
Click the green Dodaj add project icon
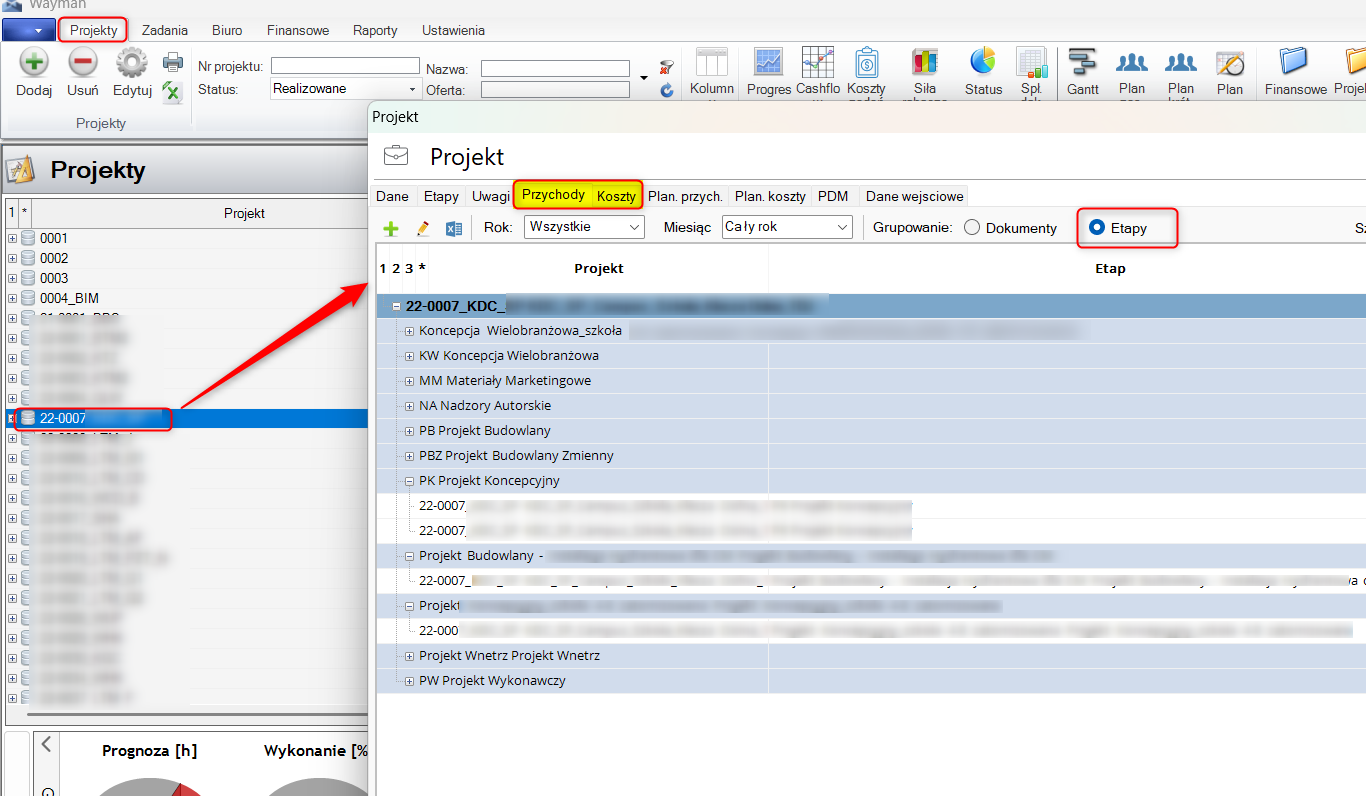pos(34,63)
